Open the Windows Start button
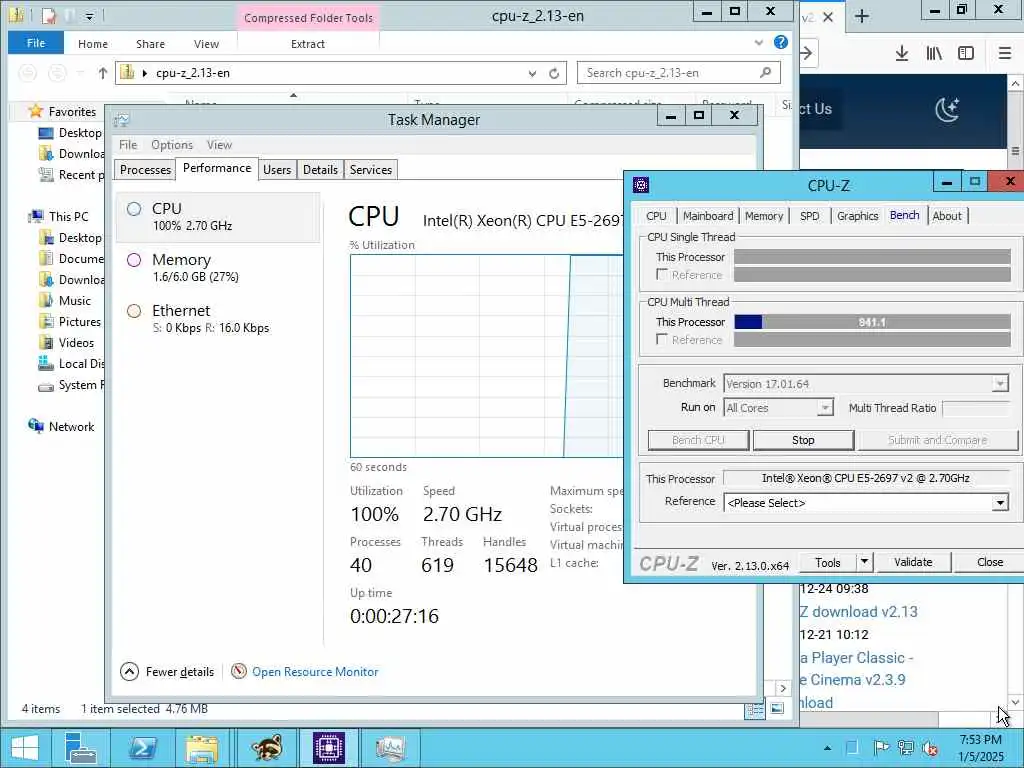The width and height of the screenshot is (1024, 768). [x=24, y=748]
